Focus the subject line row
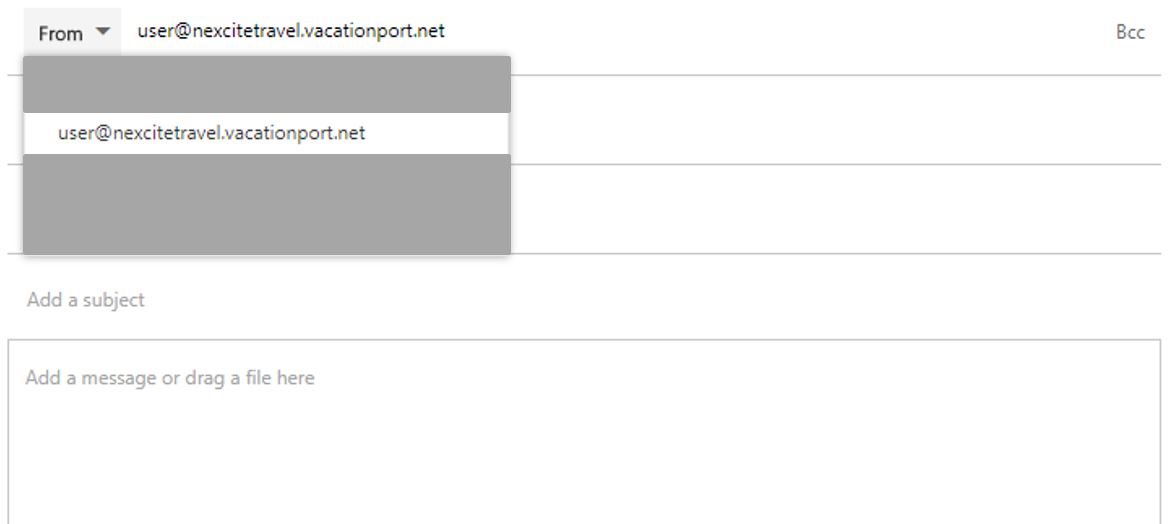The image size is (1170, 524). coord(584,300)
